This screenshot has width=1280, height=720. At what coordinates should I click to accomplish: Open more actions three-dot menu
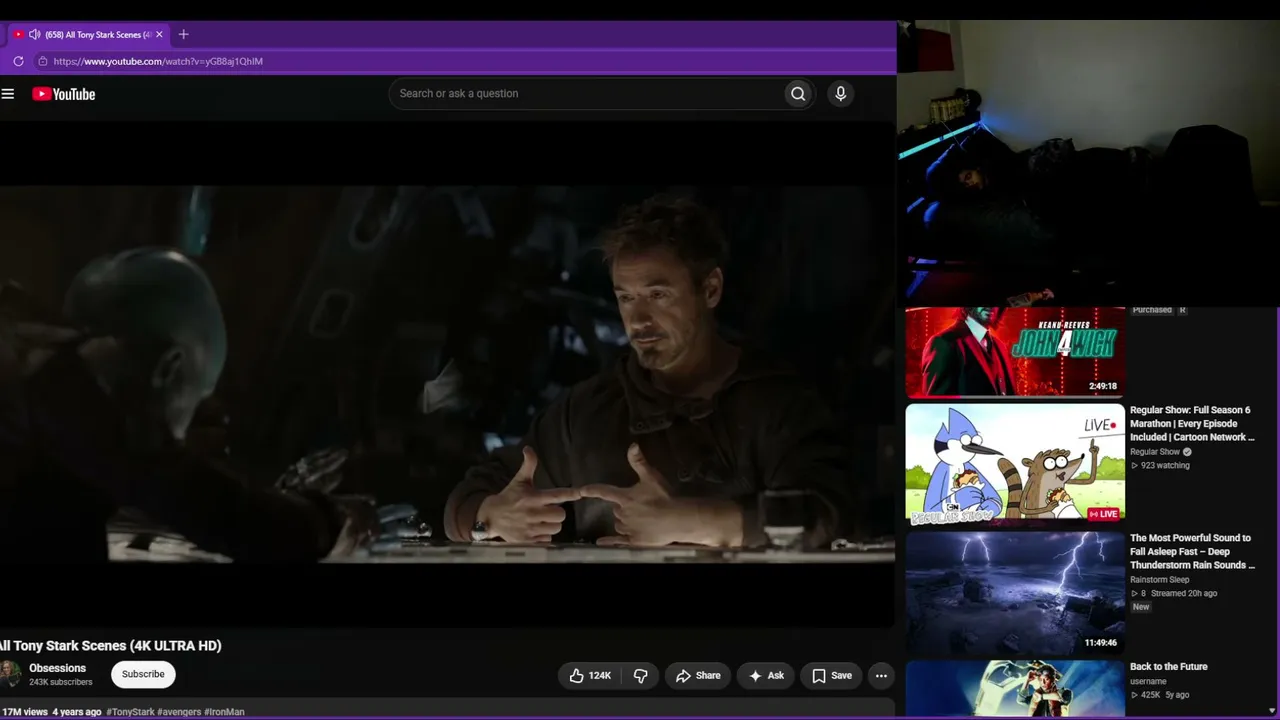point(881,676)
